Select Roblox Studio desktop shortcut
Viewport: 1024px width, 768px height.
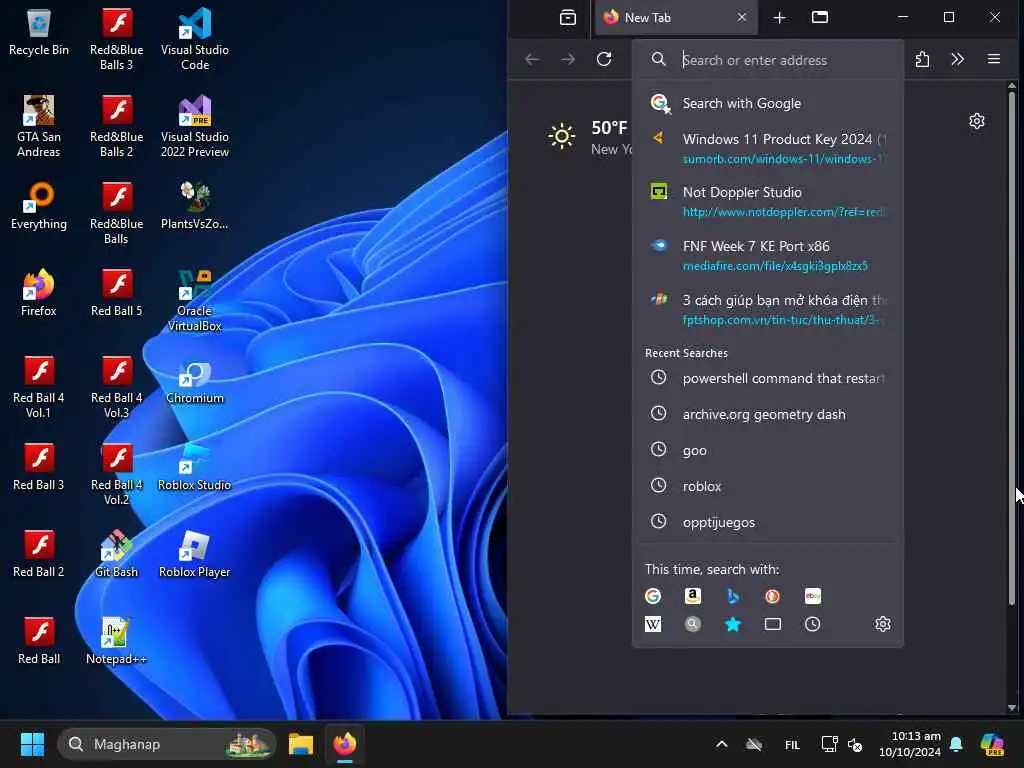pyautogui.click(x=195, y=468)
